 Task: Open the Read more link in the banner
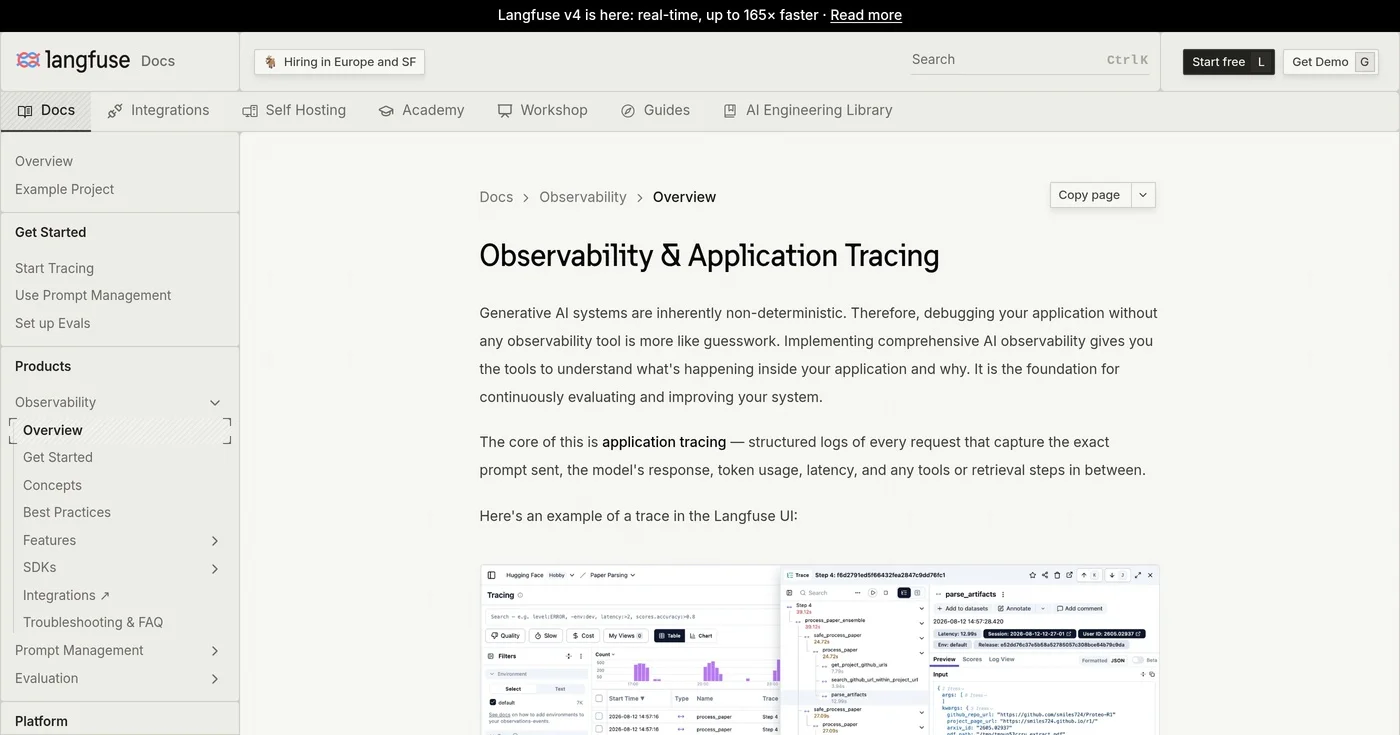(x=866, y=15)
